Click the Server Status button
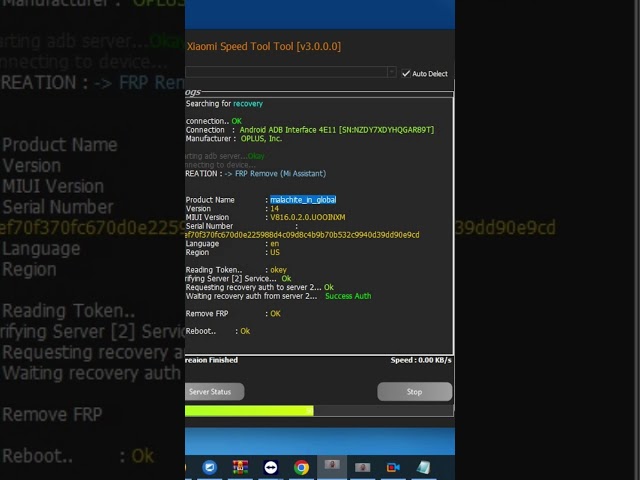Viewport: 640px width, 480px height. click(214, 392)
